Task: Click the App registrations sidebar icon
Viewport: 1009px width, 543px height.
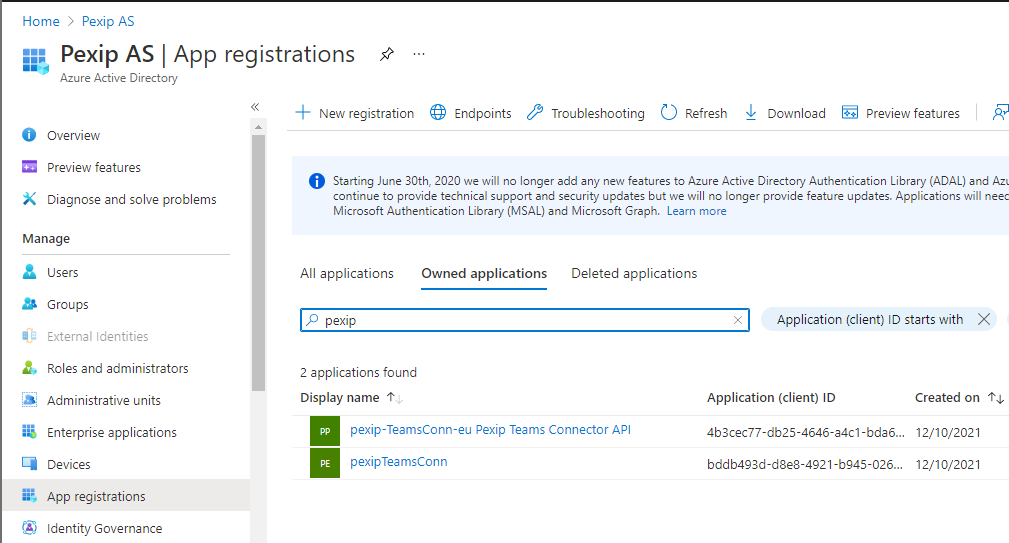Action: (x=30, y=495)
